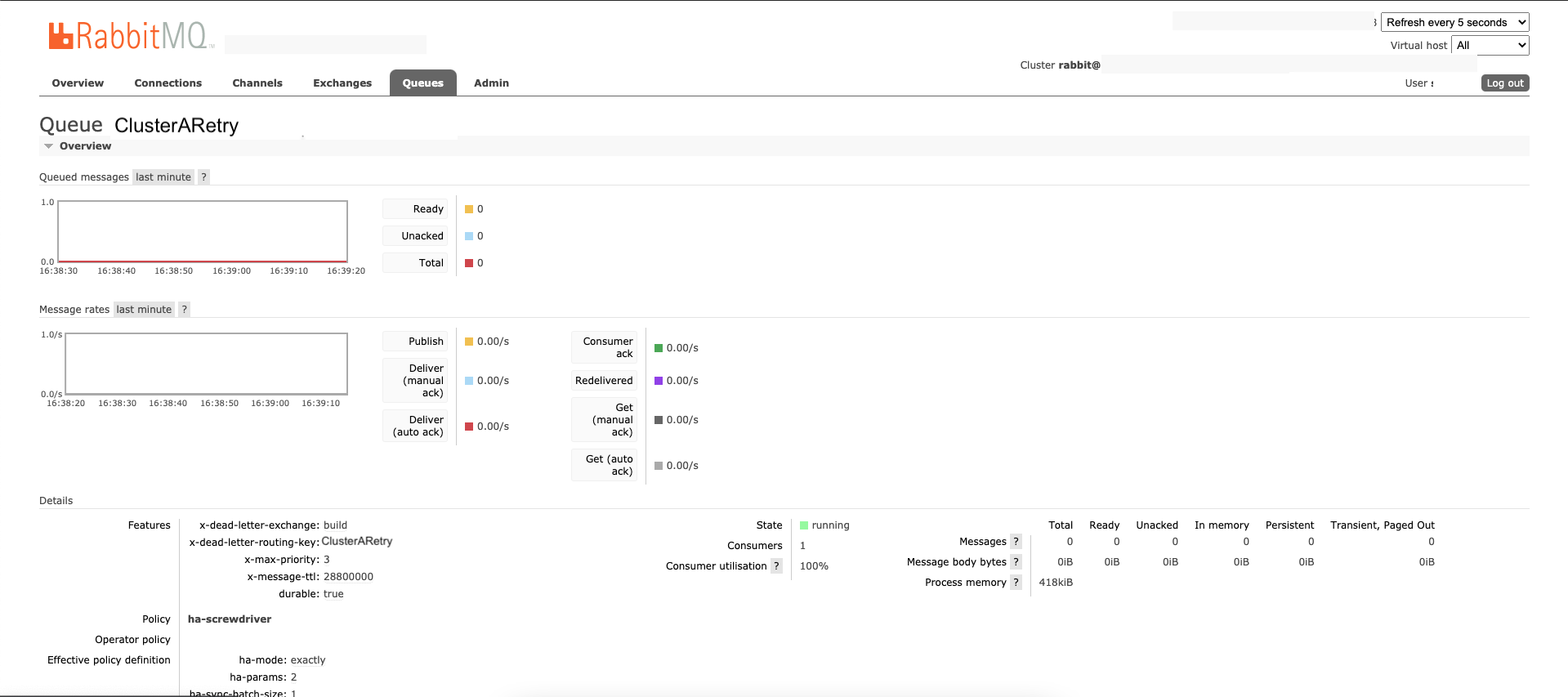Toggle the Ready series yellow swatch
1568x697 pixels.
tap(469, 209)
